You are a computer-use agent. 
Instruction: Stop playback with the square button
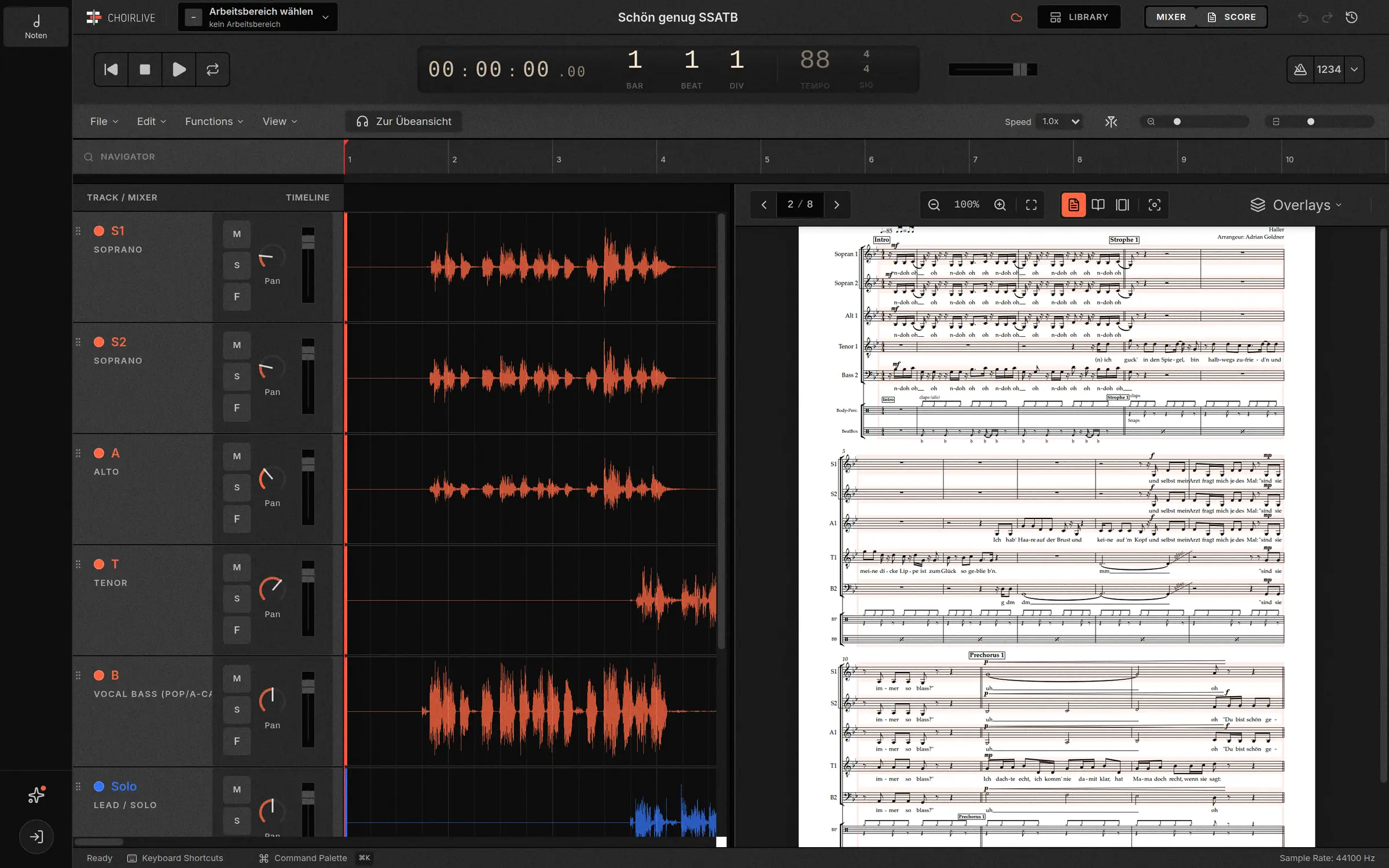[145, 69]
